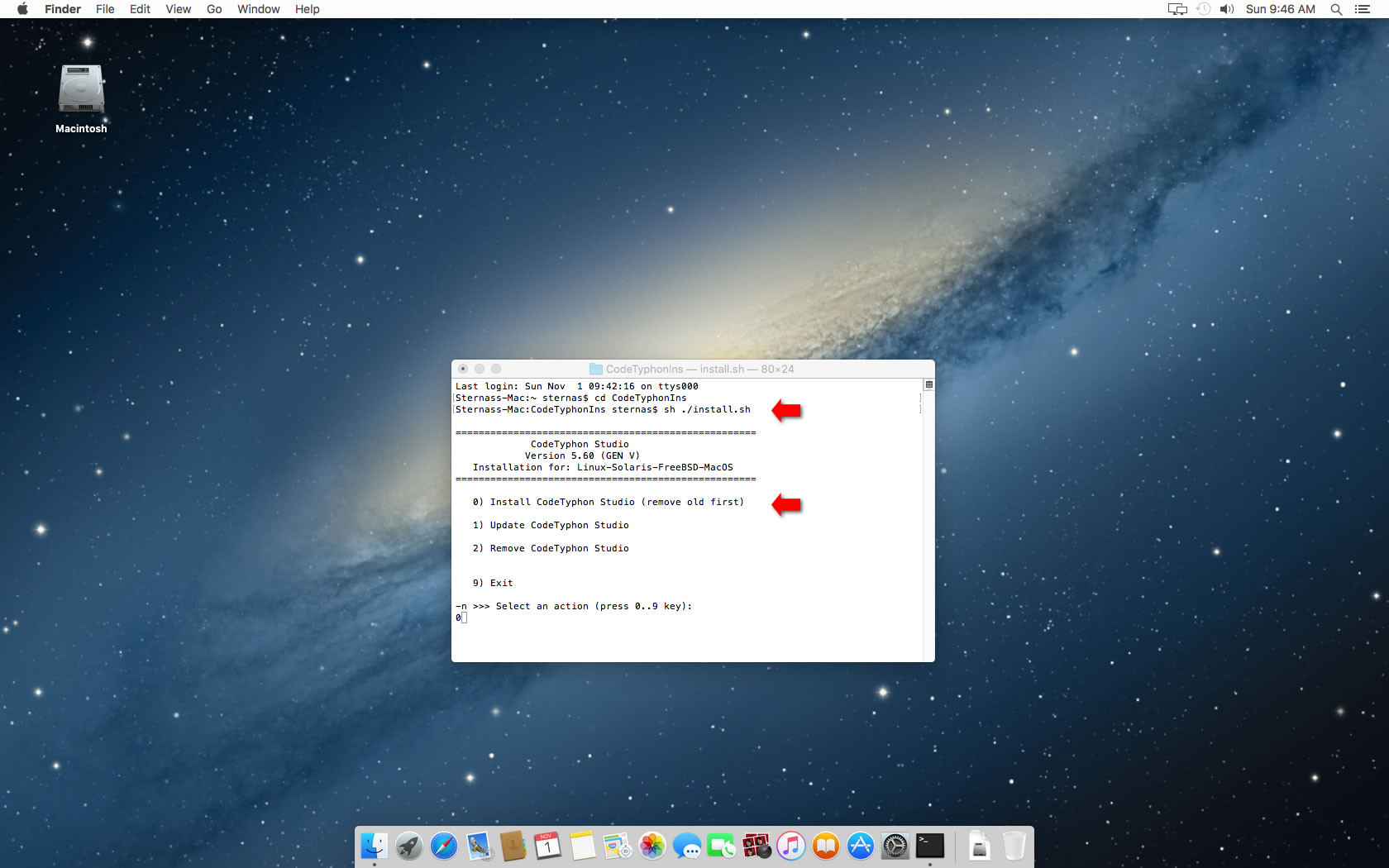Click the CodeTyphonIns folder proxy icon in title

click(595, 369)
